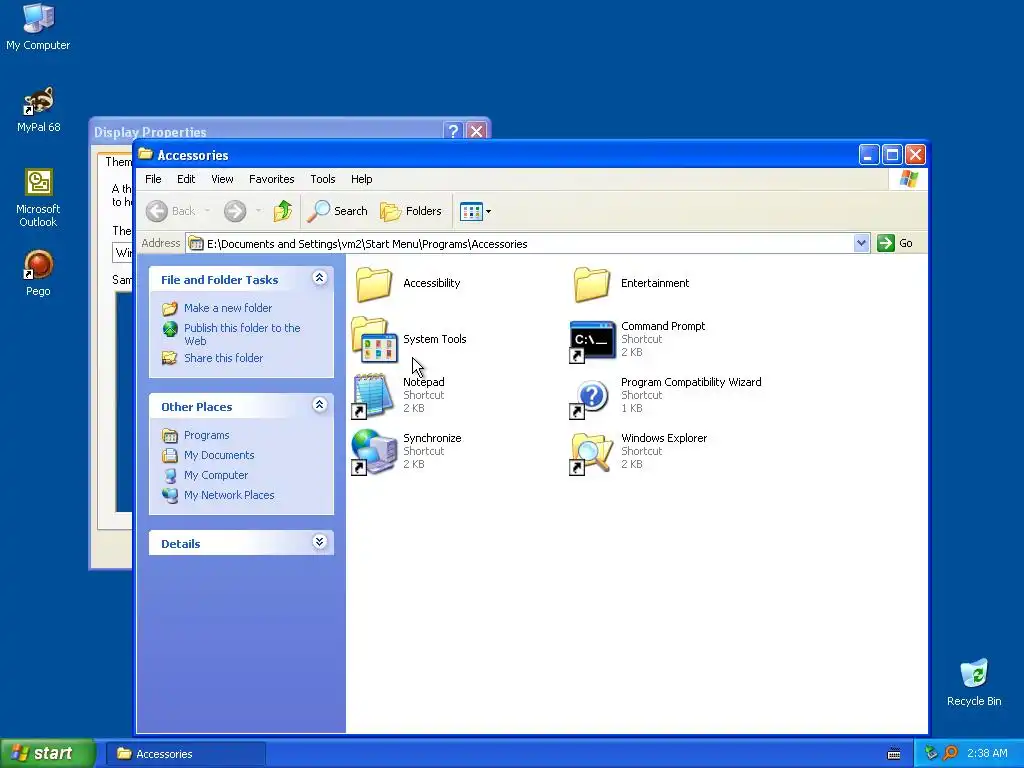Screen dimensions: 1024x768
Task: Go to Programs in Other Places
Action: click(206, 435)
